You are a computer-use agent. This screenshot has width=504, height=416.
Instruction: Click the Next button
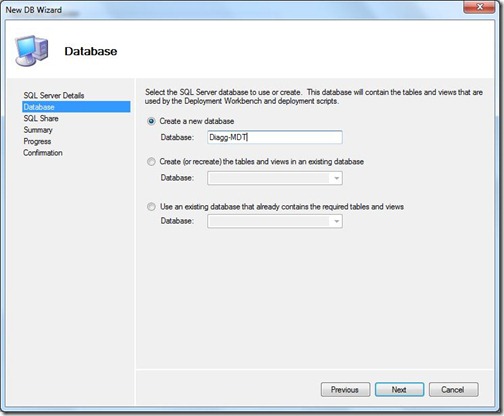point(399,390)
